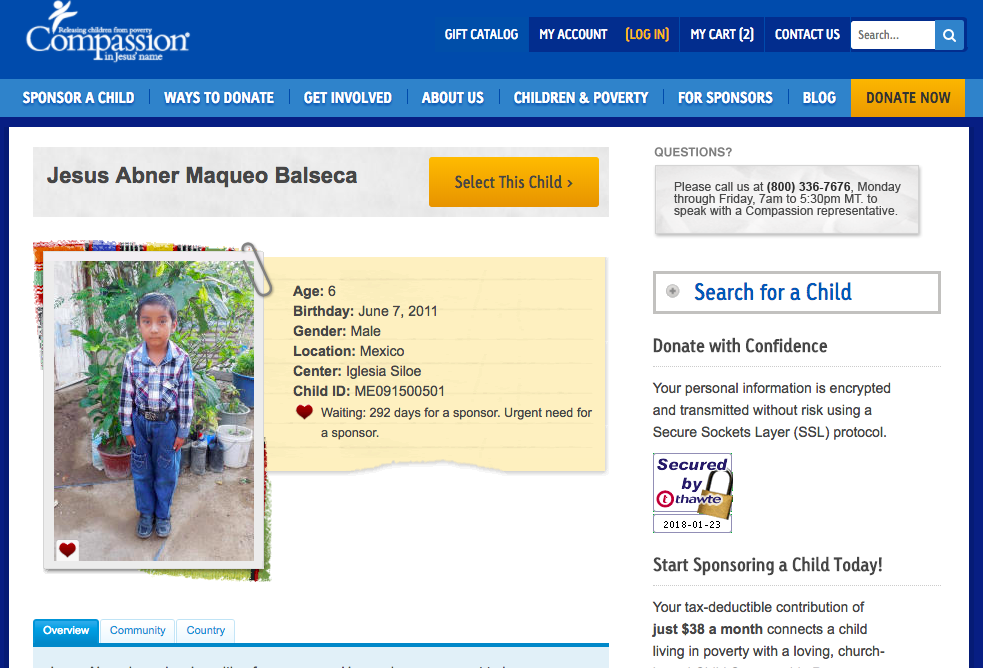Viewport: 983px width, 668px height.
Task: Open the Children & Poverty menu
Action: click(581, 98)
